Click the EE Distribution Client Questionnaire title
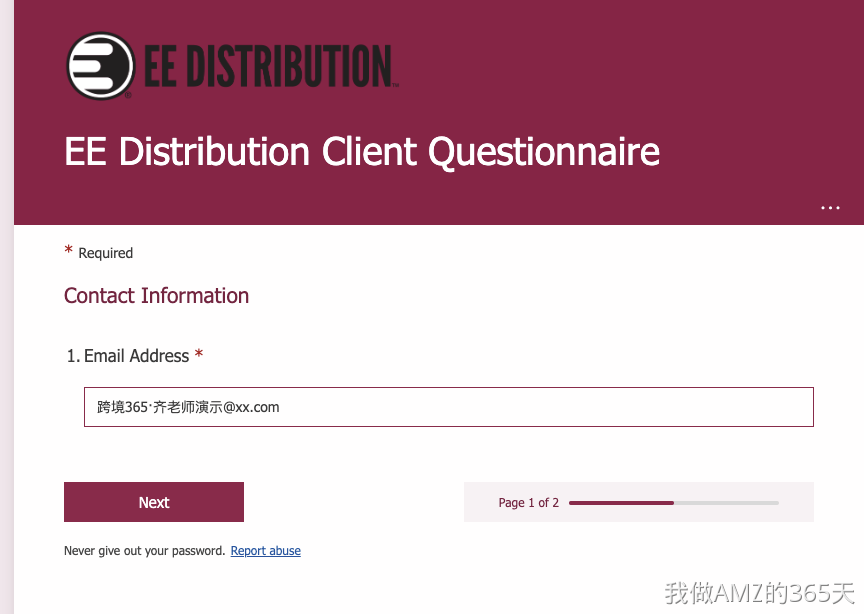864x614 pixels. [x=361, y=152]
